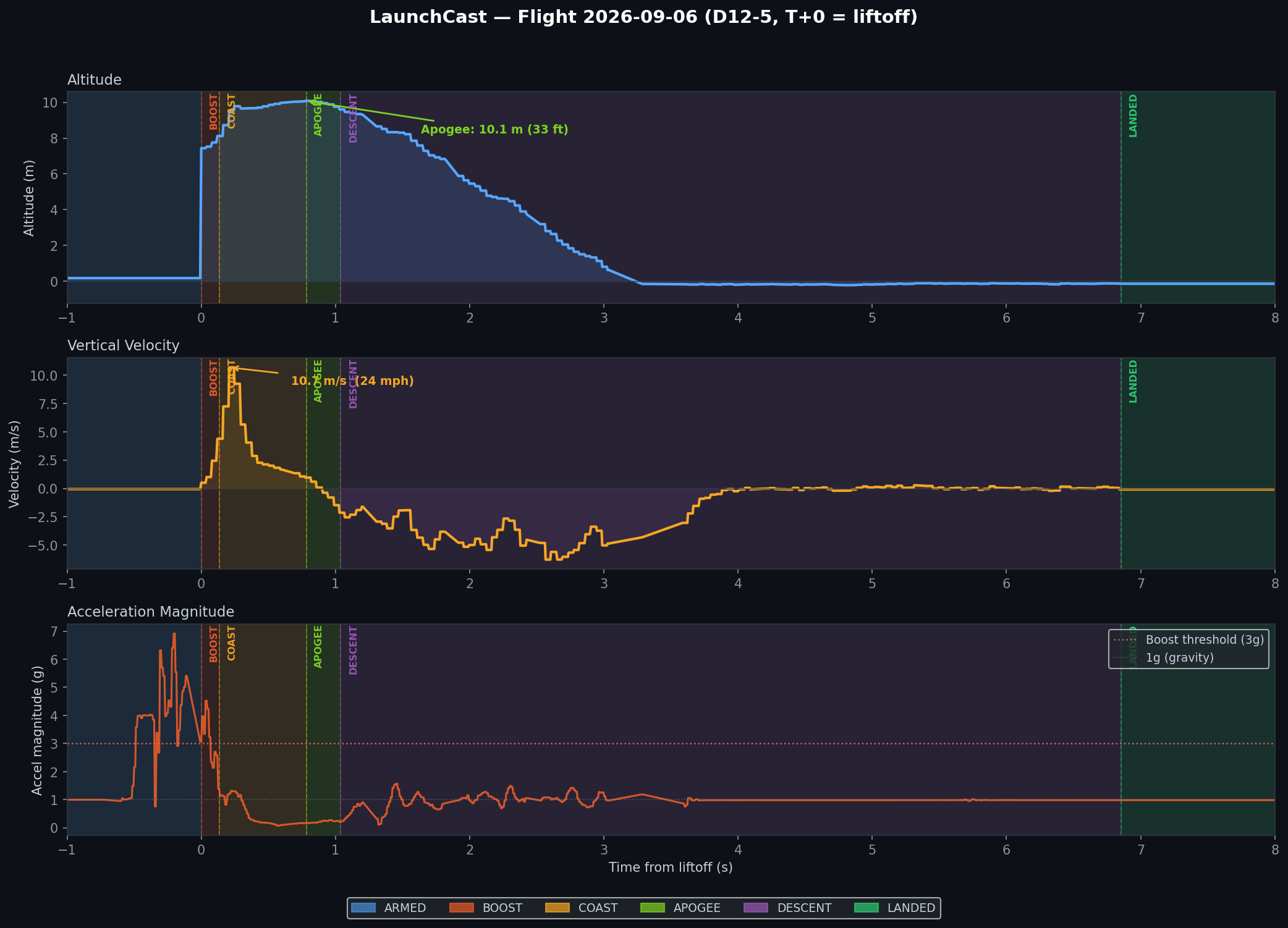
Task: Click the Acceleration Magnitude chart title
Action: [x=151, y=612]
